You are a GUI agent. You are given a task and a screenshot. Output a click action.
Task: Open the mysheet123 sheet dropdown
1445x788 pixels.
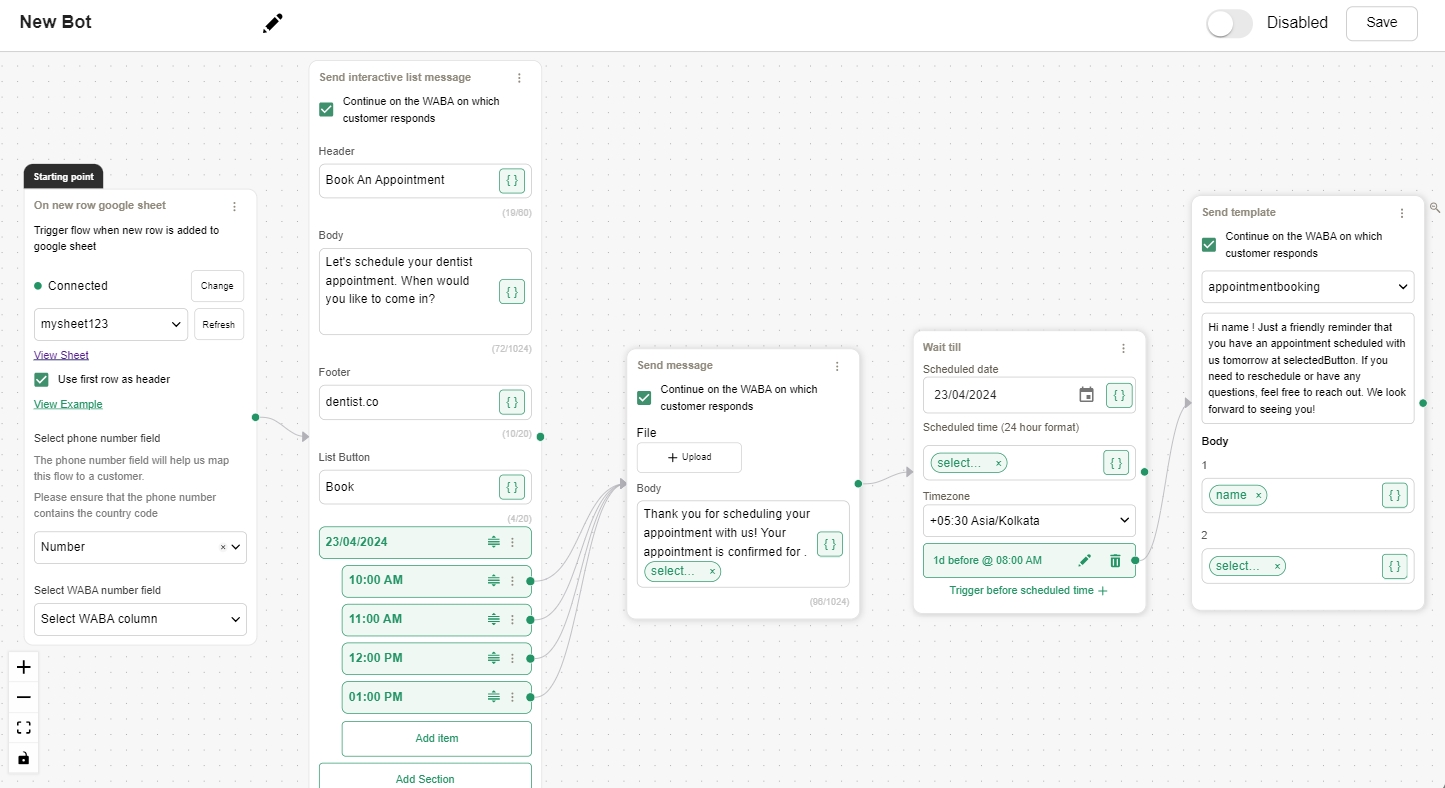point(110,324)
